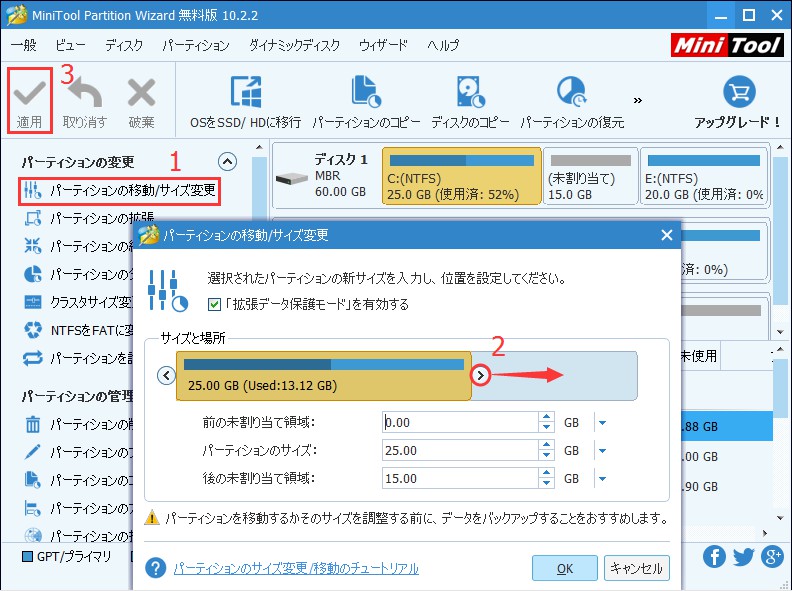
Task: Collapse the パーティションの変更 section
Action: (227, 162)
